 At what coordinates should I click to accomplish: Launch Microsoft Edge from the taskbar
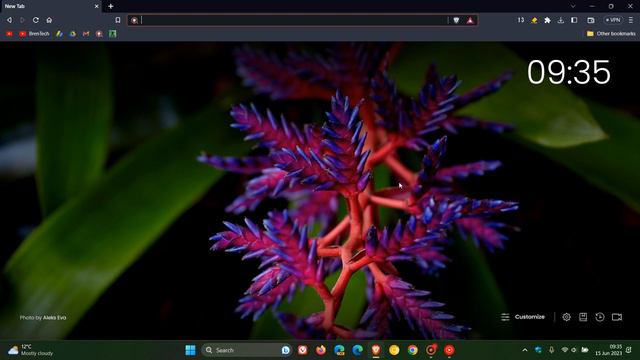tap(358, 350)
